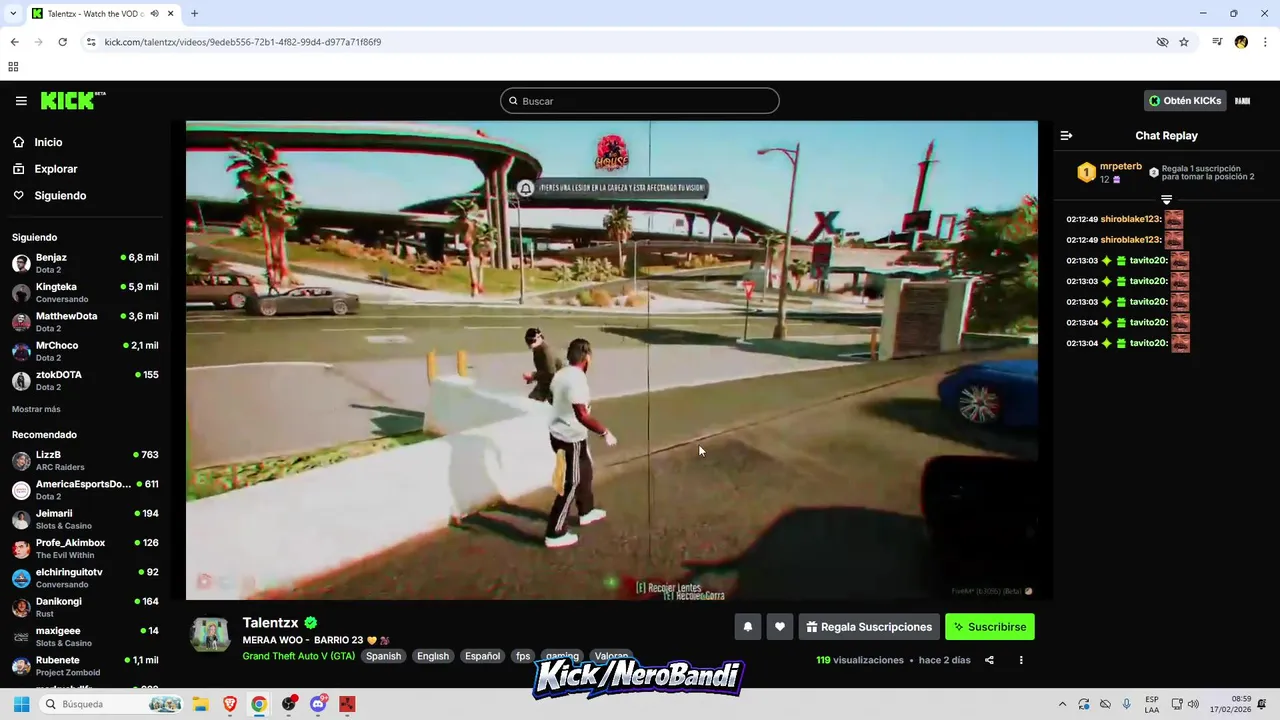Open Profe_Akimbox recommended channel
The width and height of the screenshot is (1280, 720).
(x=85, y=548)
